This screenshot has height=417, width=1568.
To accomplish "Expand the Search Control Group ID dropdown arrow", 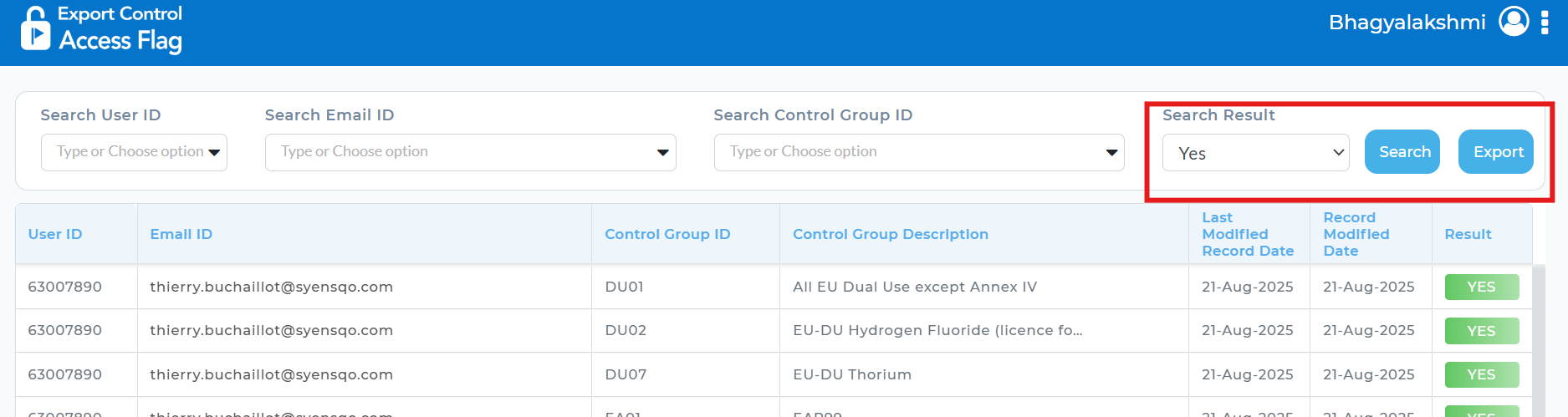I will tap(1111, 152).
